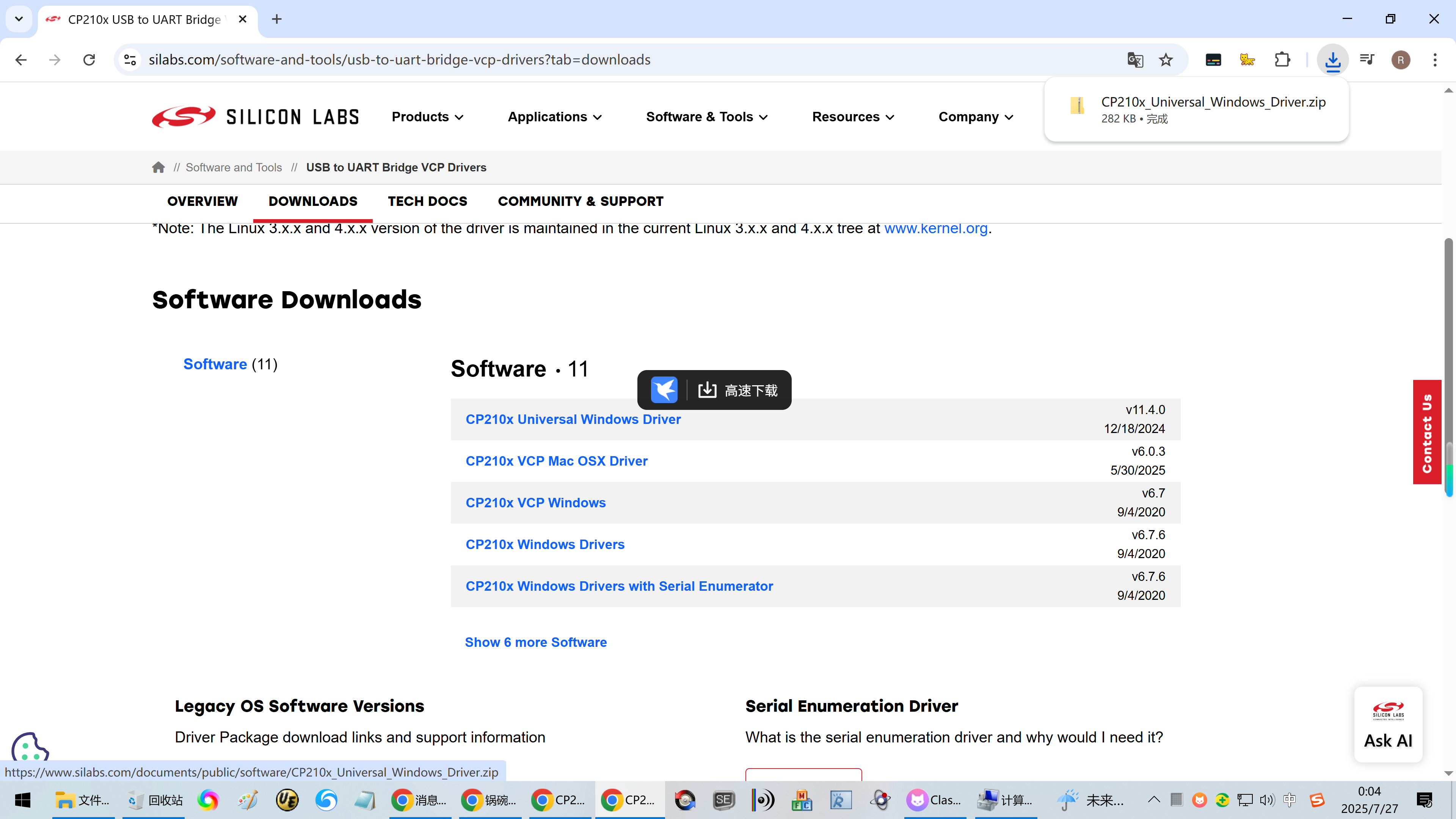Switch to OVERVIEW tab
Viewport: 1456px width, 819px height.
202,201
